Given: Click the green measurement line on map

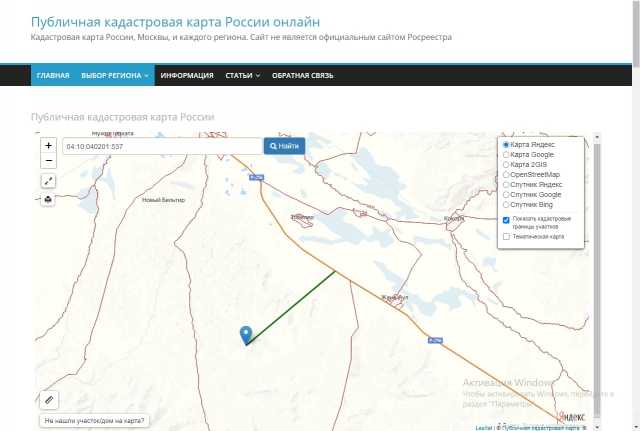Looking at the screenshot, I should (x=291, y=308).
